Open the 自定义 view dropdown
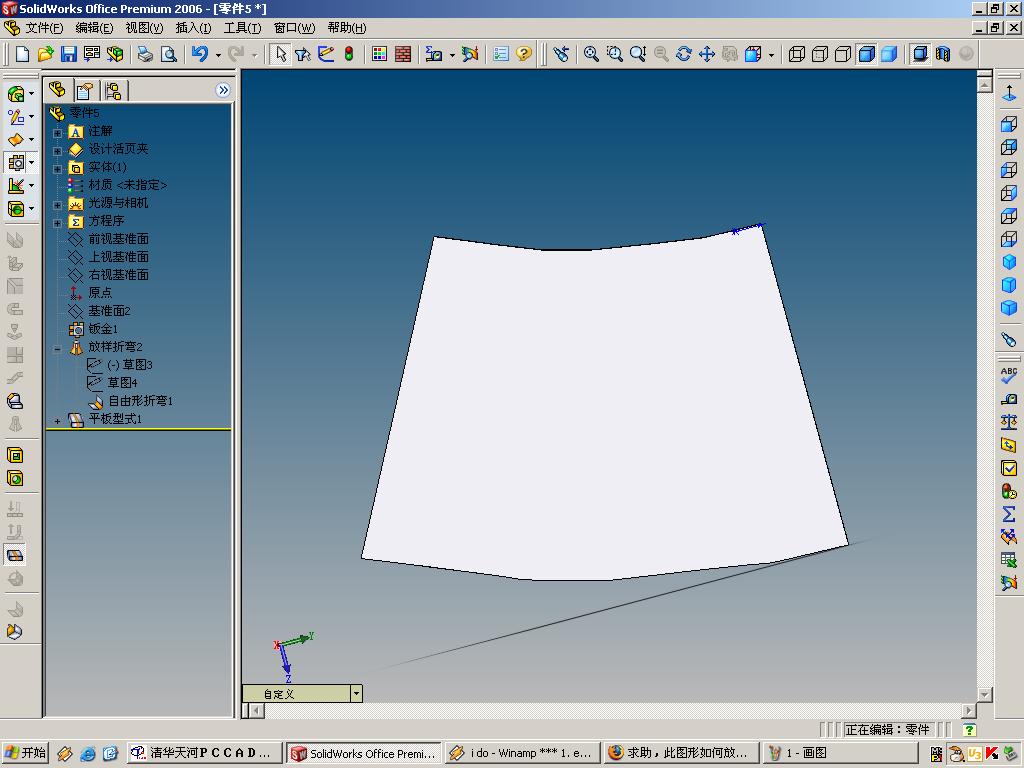 356,694
